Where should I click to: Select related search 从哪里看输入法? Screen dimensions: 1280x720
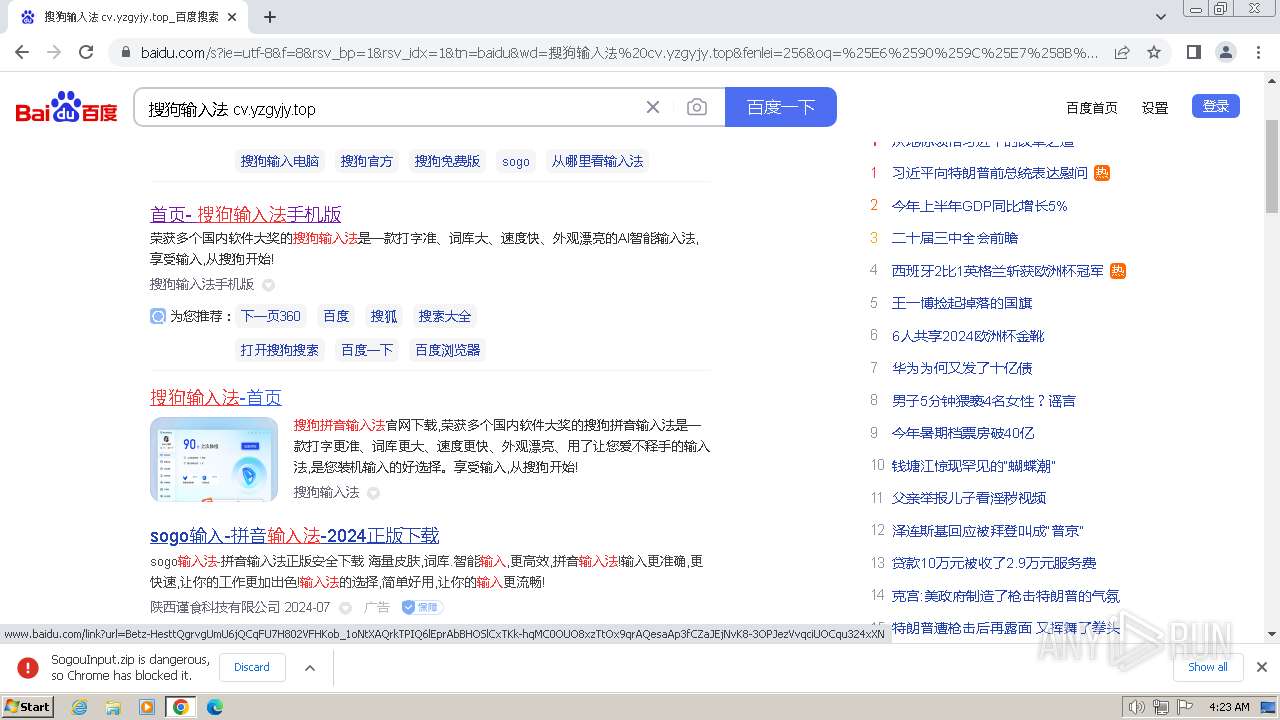point(598,161)
